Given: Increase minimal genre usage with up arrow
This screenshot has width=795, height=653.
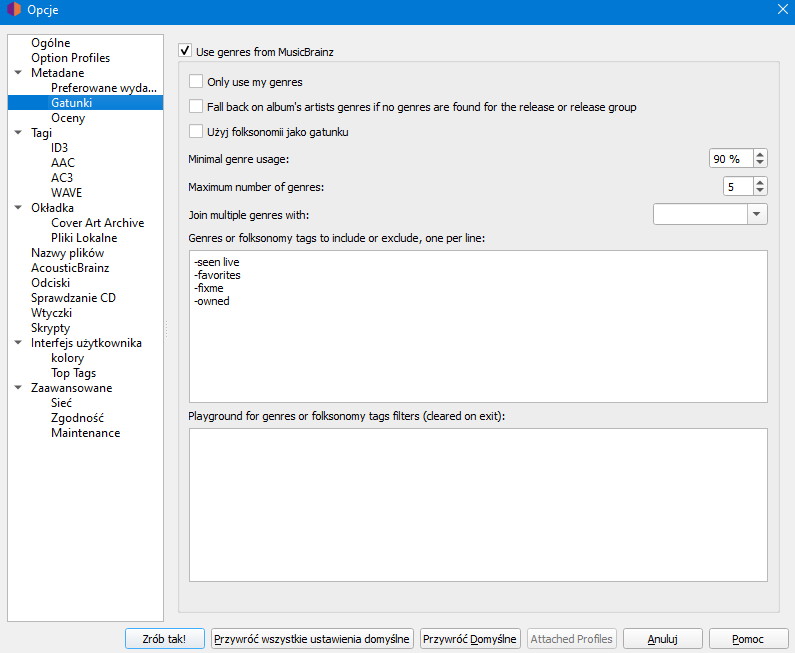Looking at the screenshot, I should click(x=760, y=154).
